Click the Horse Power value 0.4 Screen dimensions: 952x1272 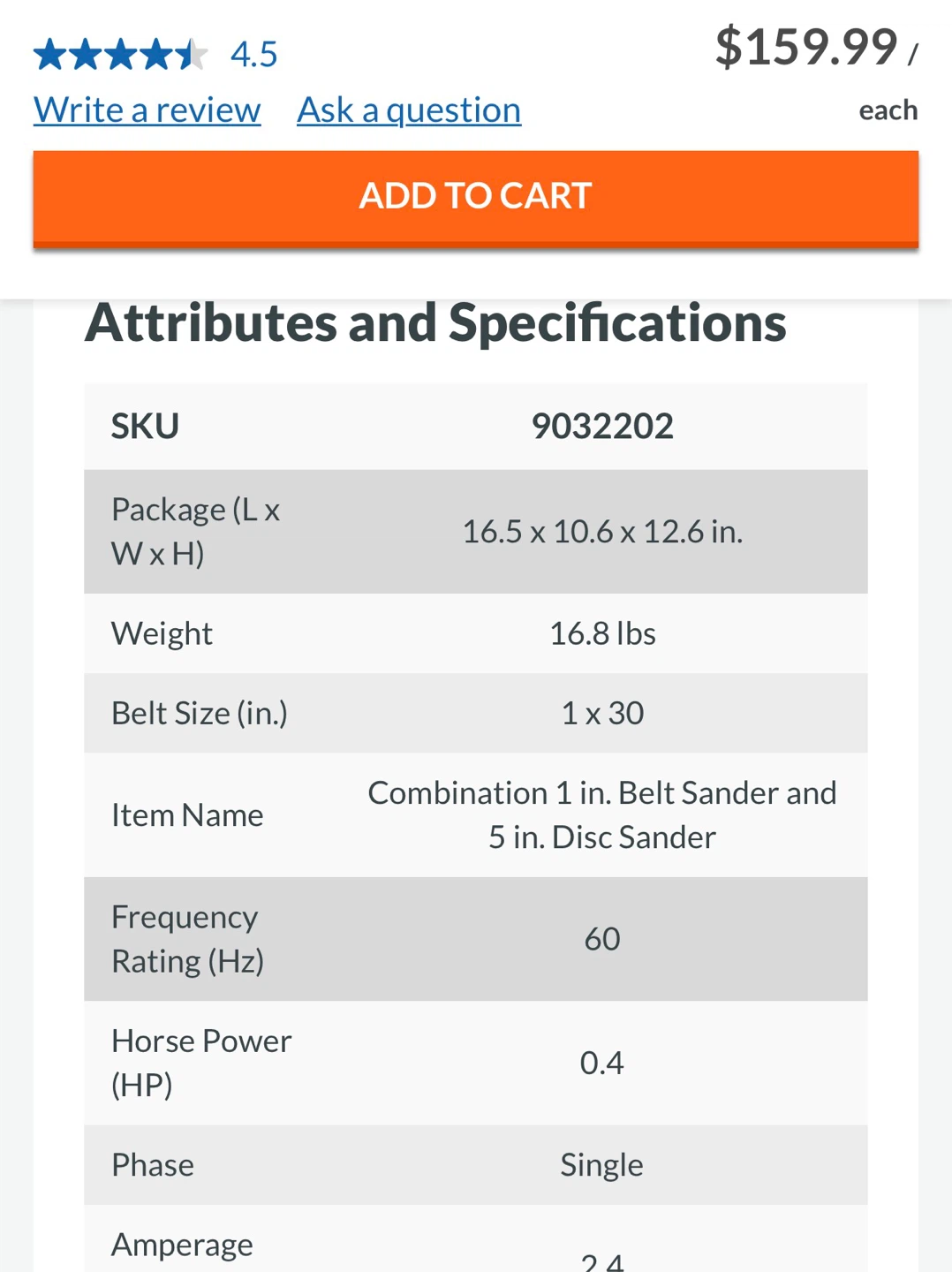point(602,1063)
